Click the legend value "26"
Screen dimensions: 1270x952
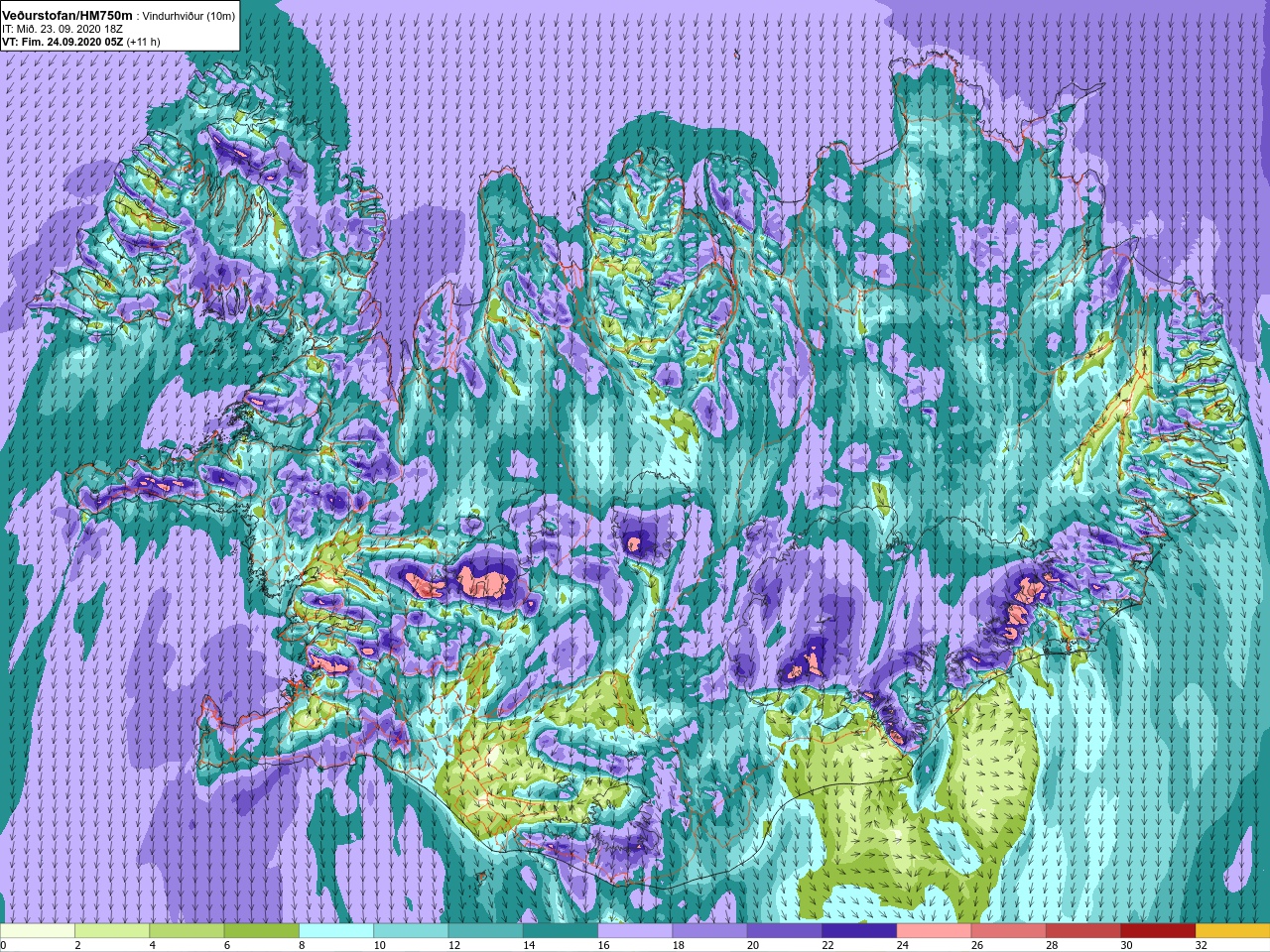coord(977,946)
